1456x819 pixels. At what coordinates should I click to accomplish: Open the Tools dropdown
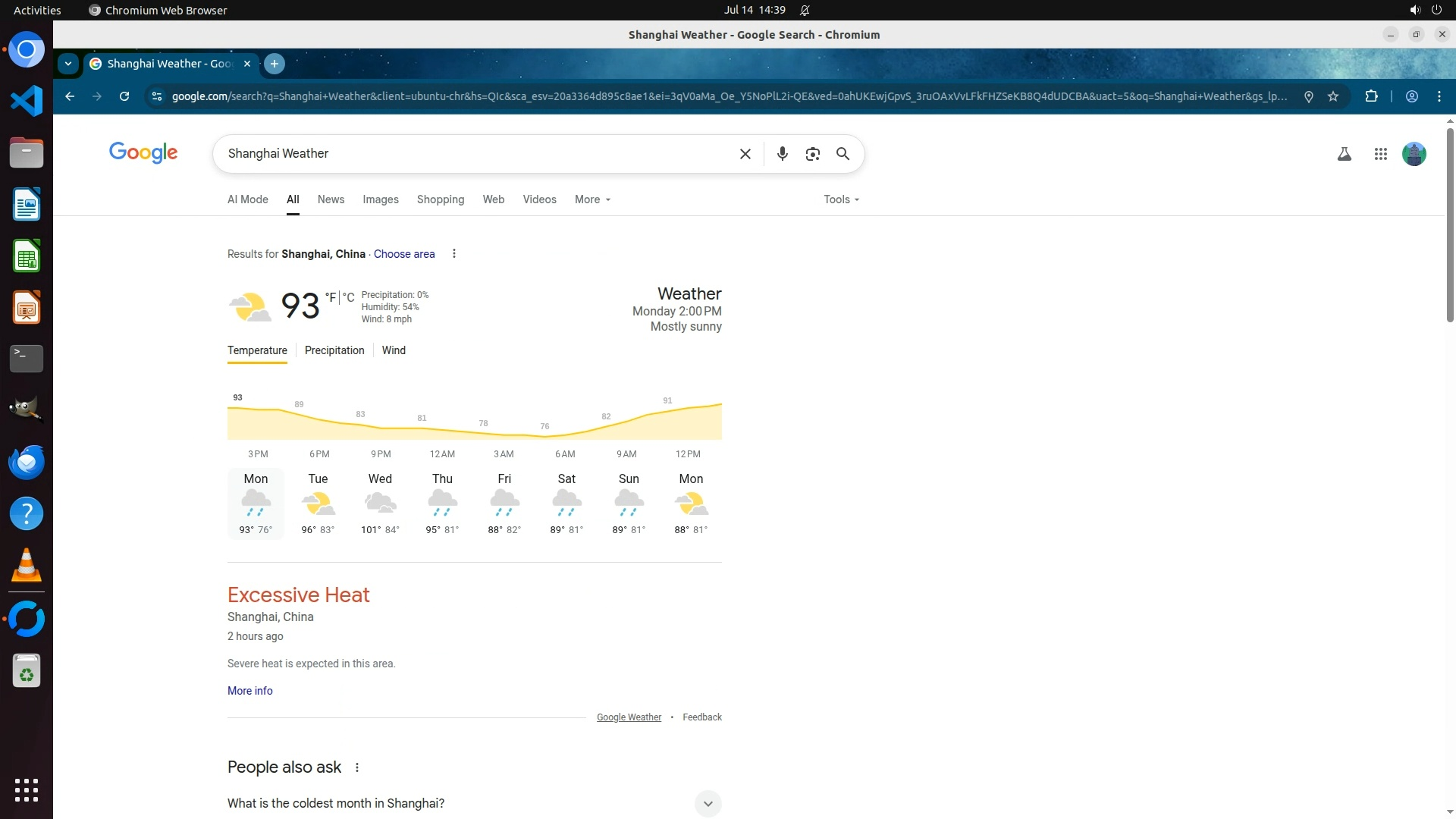click(x=841, y=199)
